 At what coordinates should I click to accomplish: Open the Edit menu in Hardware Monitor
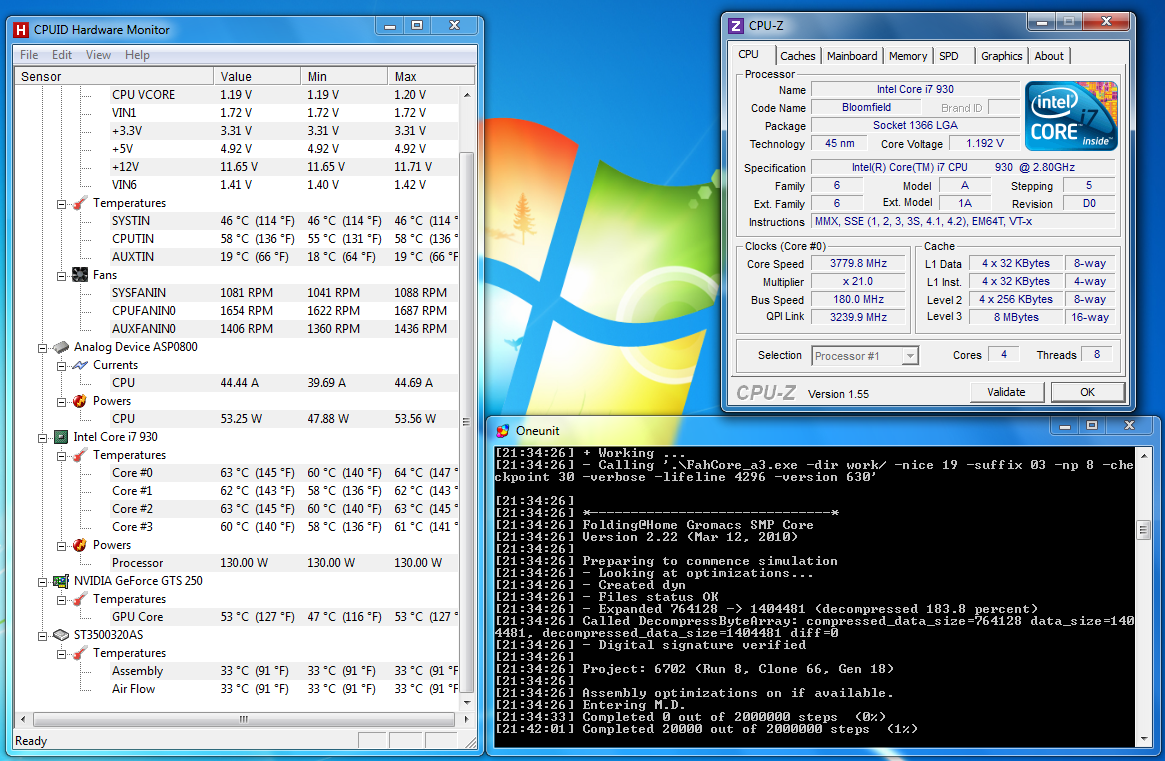point(62,55)
